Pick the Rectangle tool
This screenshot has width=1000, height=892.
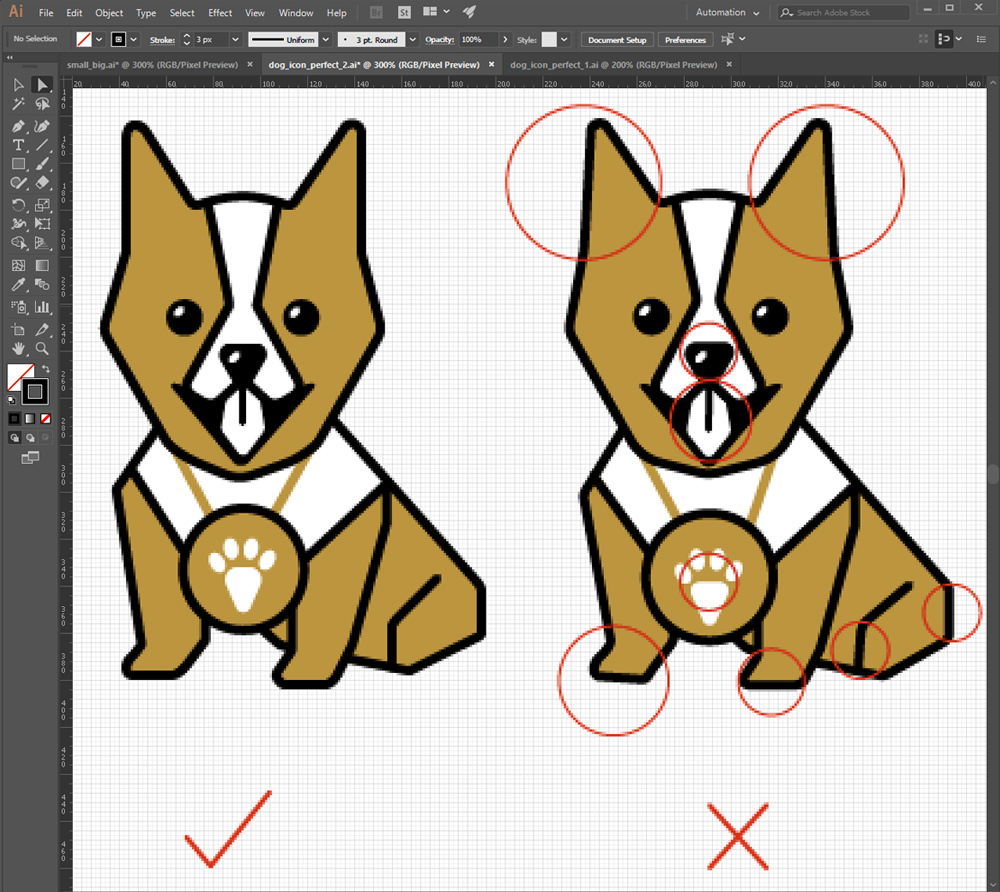[18, 164]
